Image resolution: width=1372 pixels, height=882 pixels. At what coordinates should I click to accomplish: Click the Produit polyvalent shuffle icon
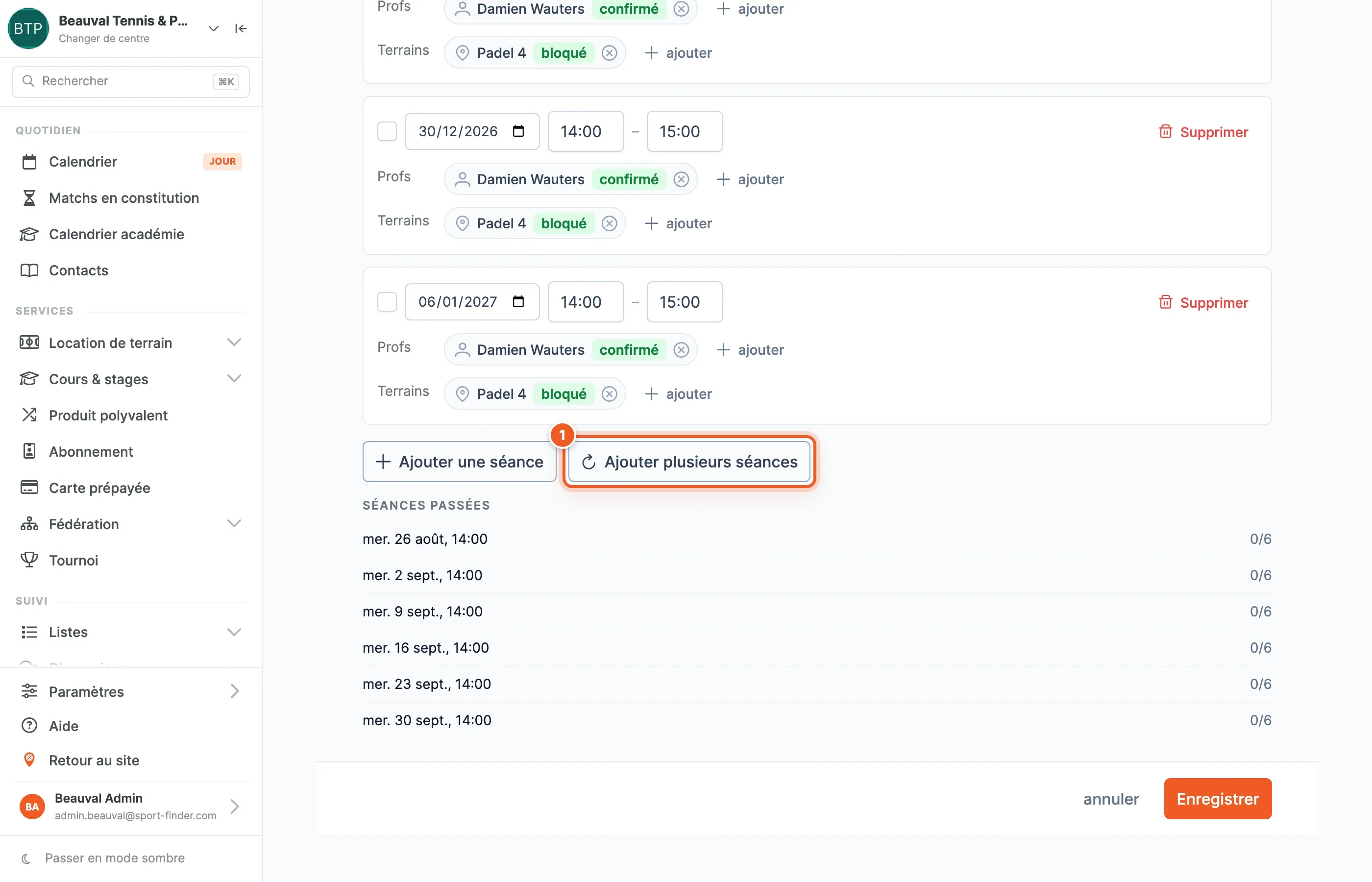click(29, 415)
